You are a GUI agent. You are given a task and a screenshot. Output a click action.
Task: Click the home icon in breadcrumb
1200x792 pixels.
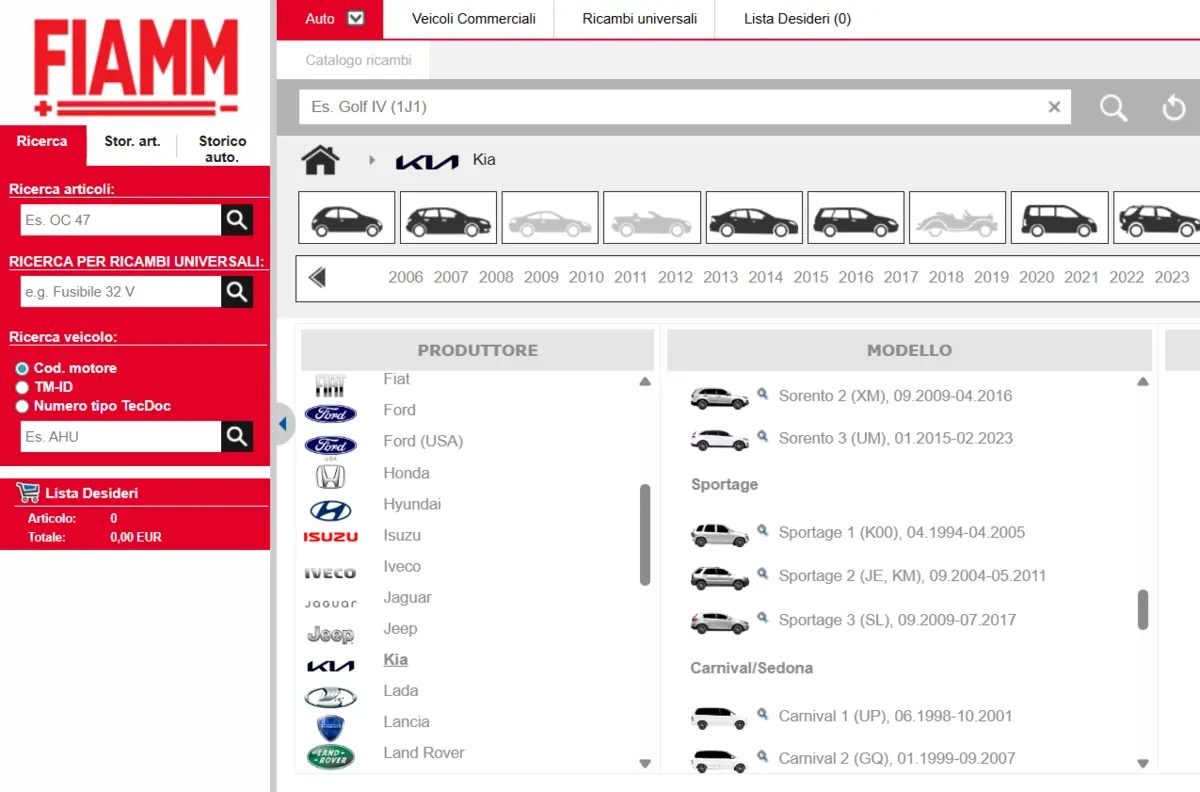321,160
